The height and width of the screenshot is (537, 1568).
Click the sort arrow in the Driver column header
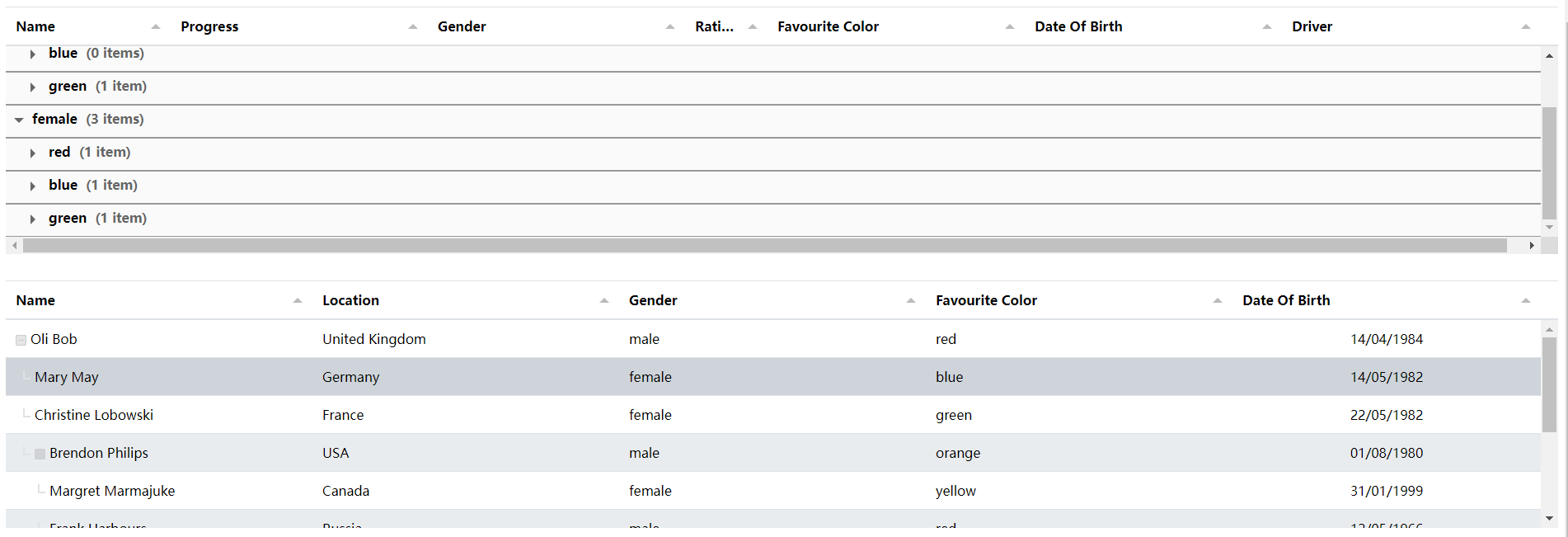pos(1526,27)
